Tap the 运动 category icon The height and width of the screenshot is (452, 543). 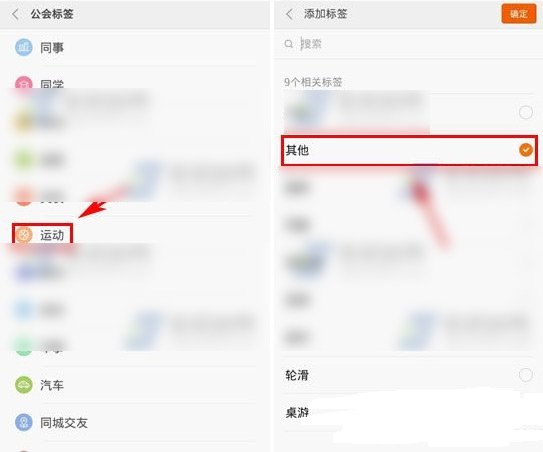pyautogui.click(x=24, y=235)
